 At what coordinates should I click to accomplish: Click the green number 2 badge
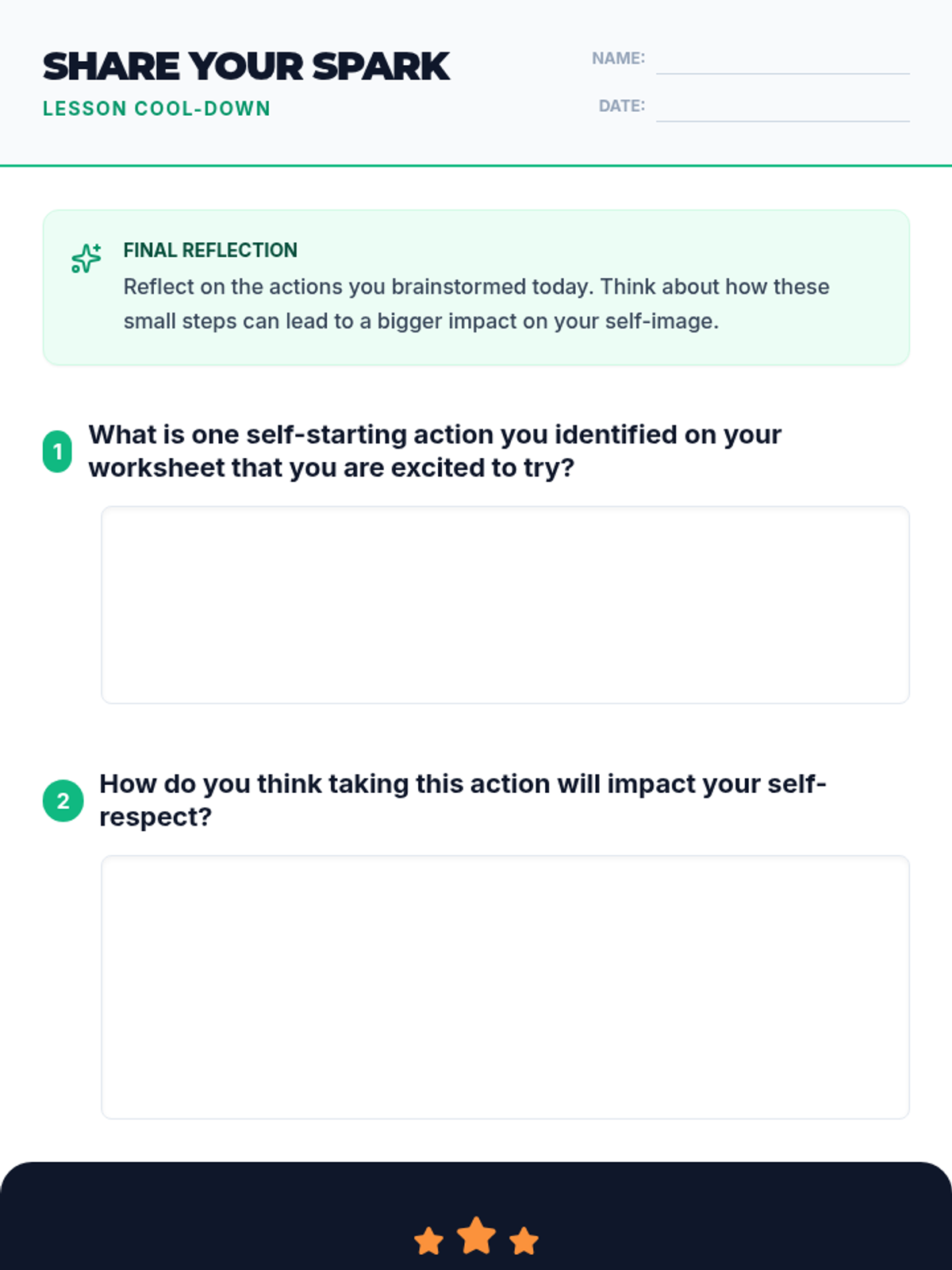tap(63, 801)
